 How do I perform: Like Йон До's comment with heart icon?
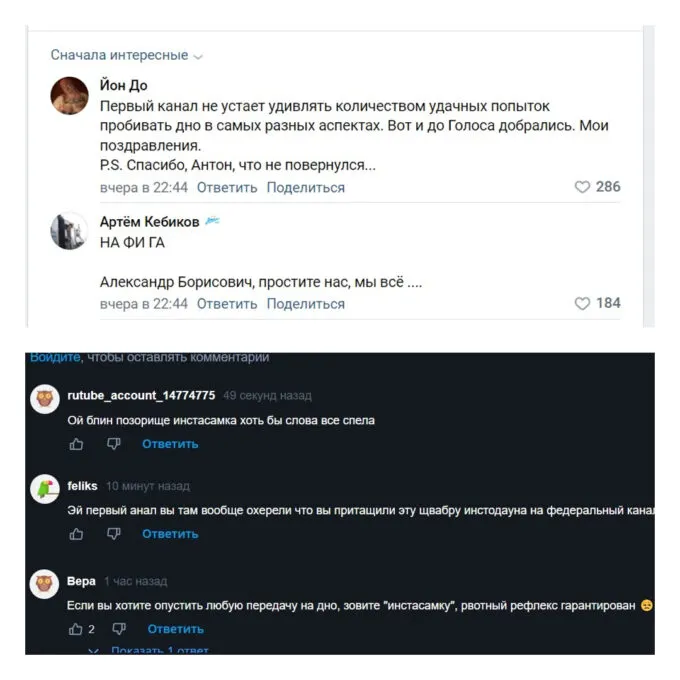click(x=582, y=187)
